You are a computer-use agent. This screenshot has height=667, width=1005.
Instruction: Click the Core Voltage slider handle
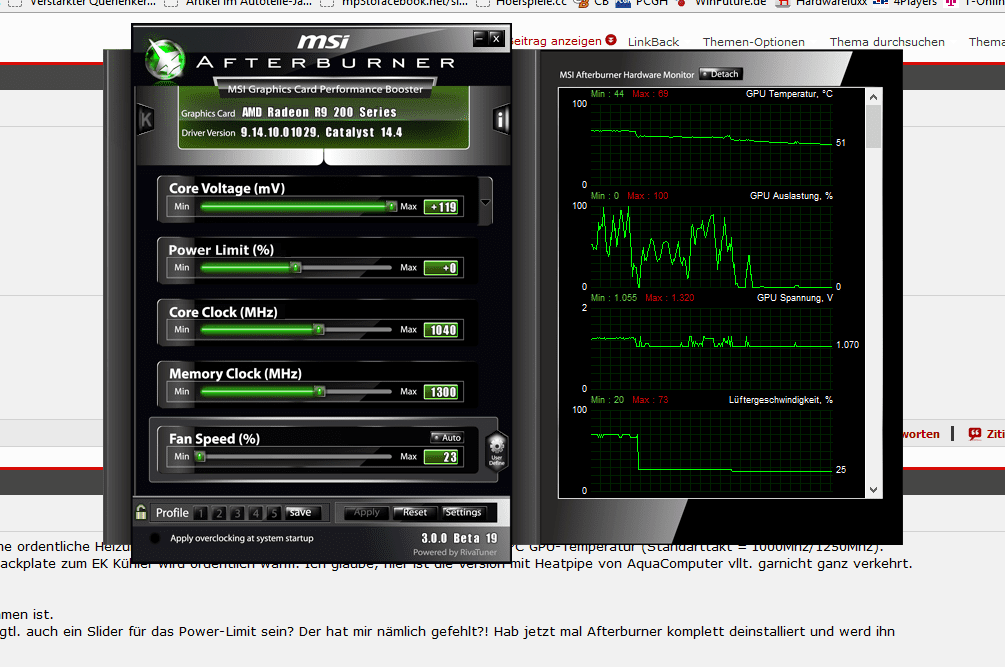(x=391, y=206)
